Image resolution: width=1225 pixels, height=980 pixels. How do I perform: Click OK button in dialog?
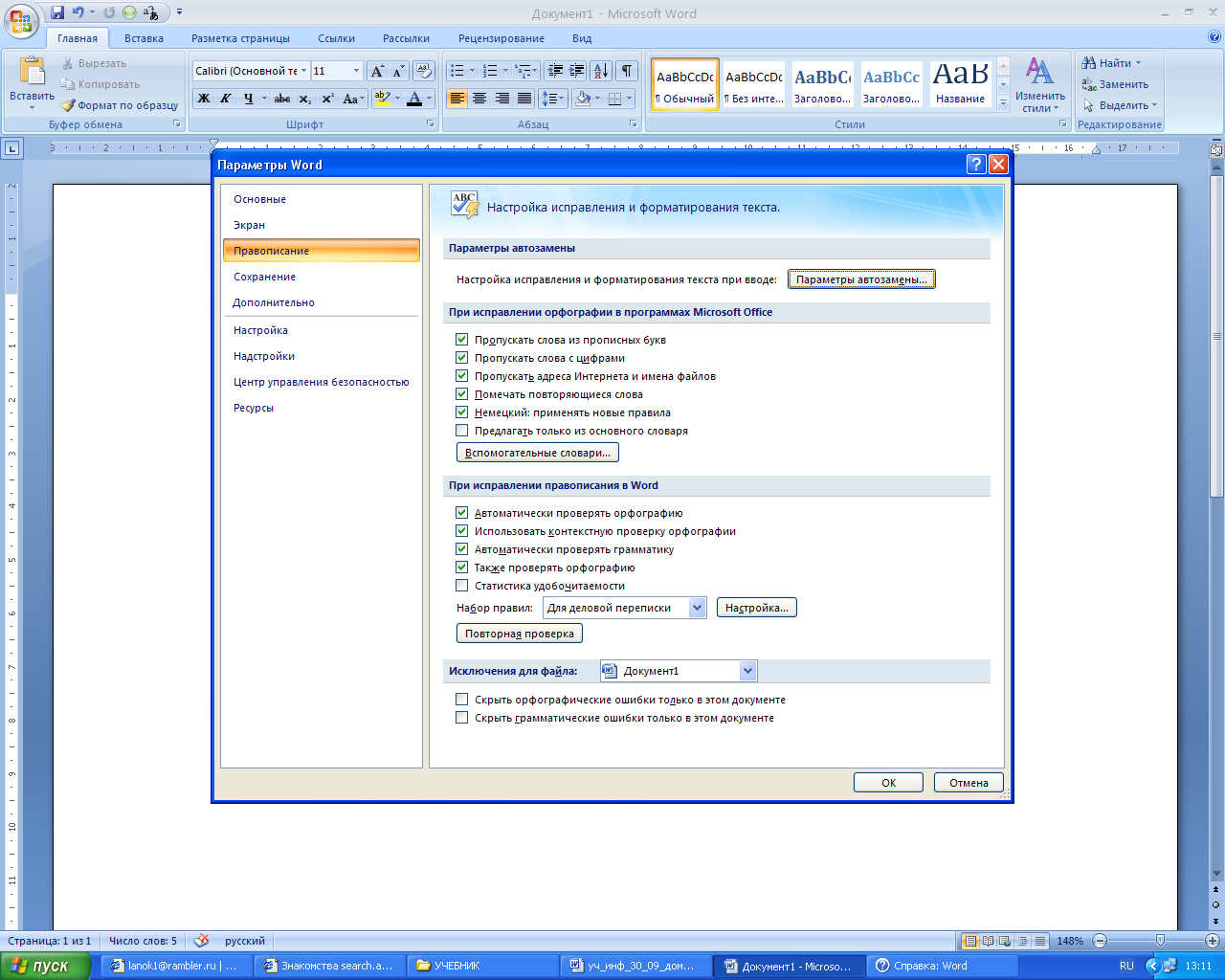(888, 783)
